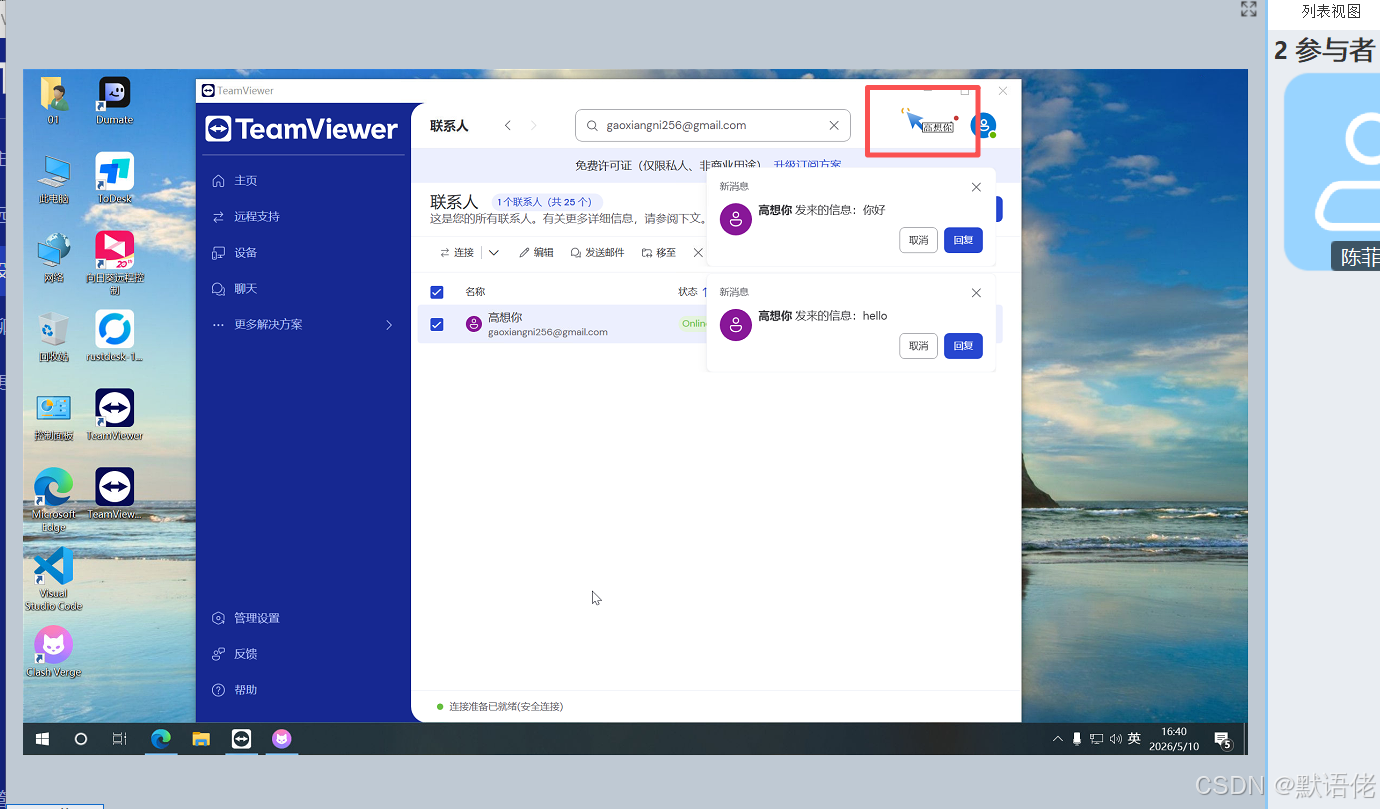Expand 更多解决方案 chevron arrow

pos(389,325)
